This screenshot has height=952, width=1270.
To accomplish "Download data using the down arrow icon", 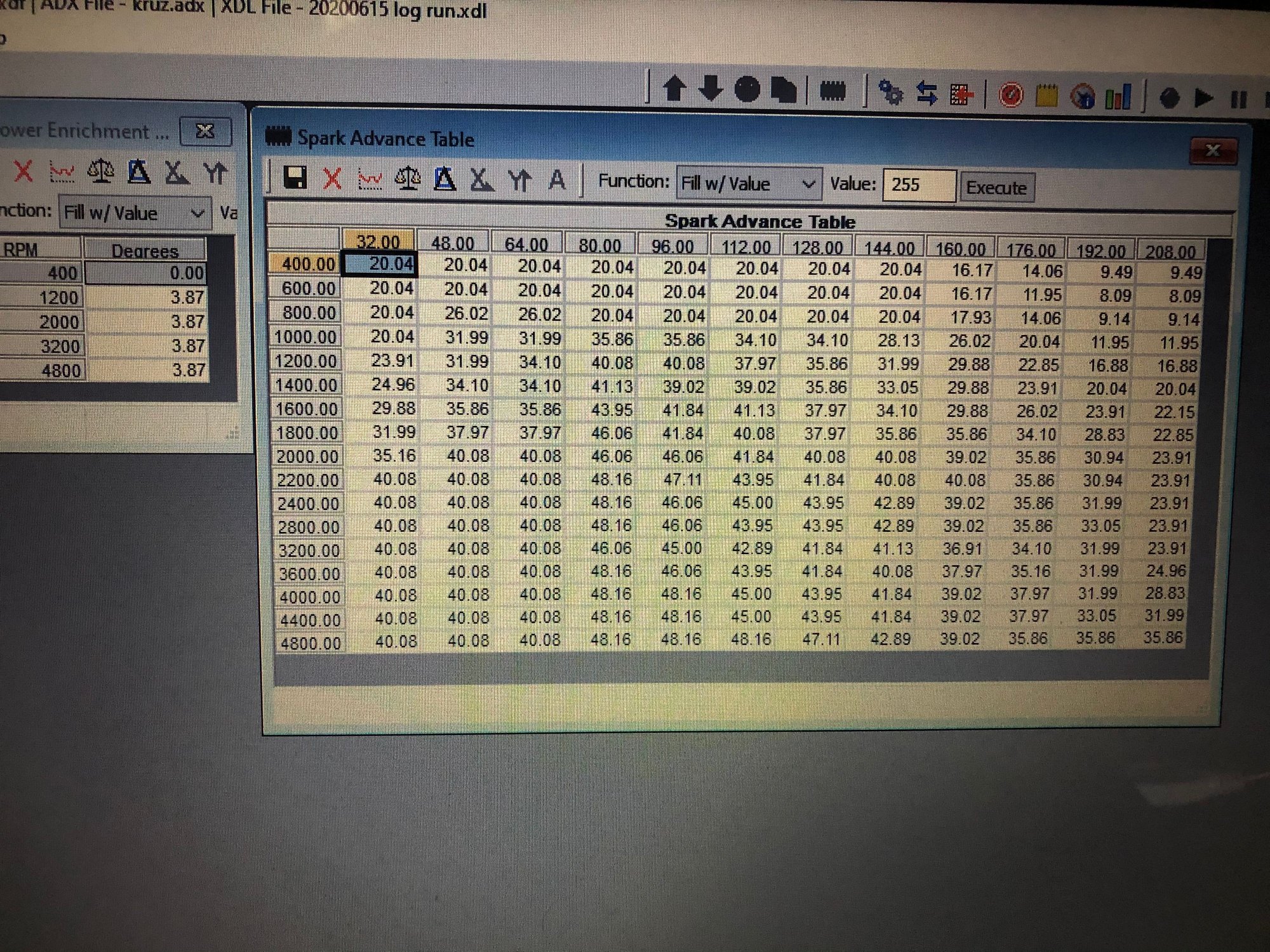I will 711,89.
